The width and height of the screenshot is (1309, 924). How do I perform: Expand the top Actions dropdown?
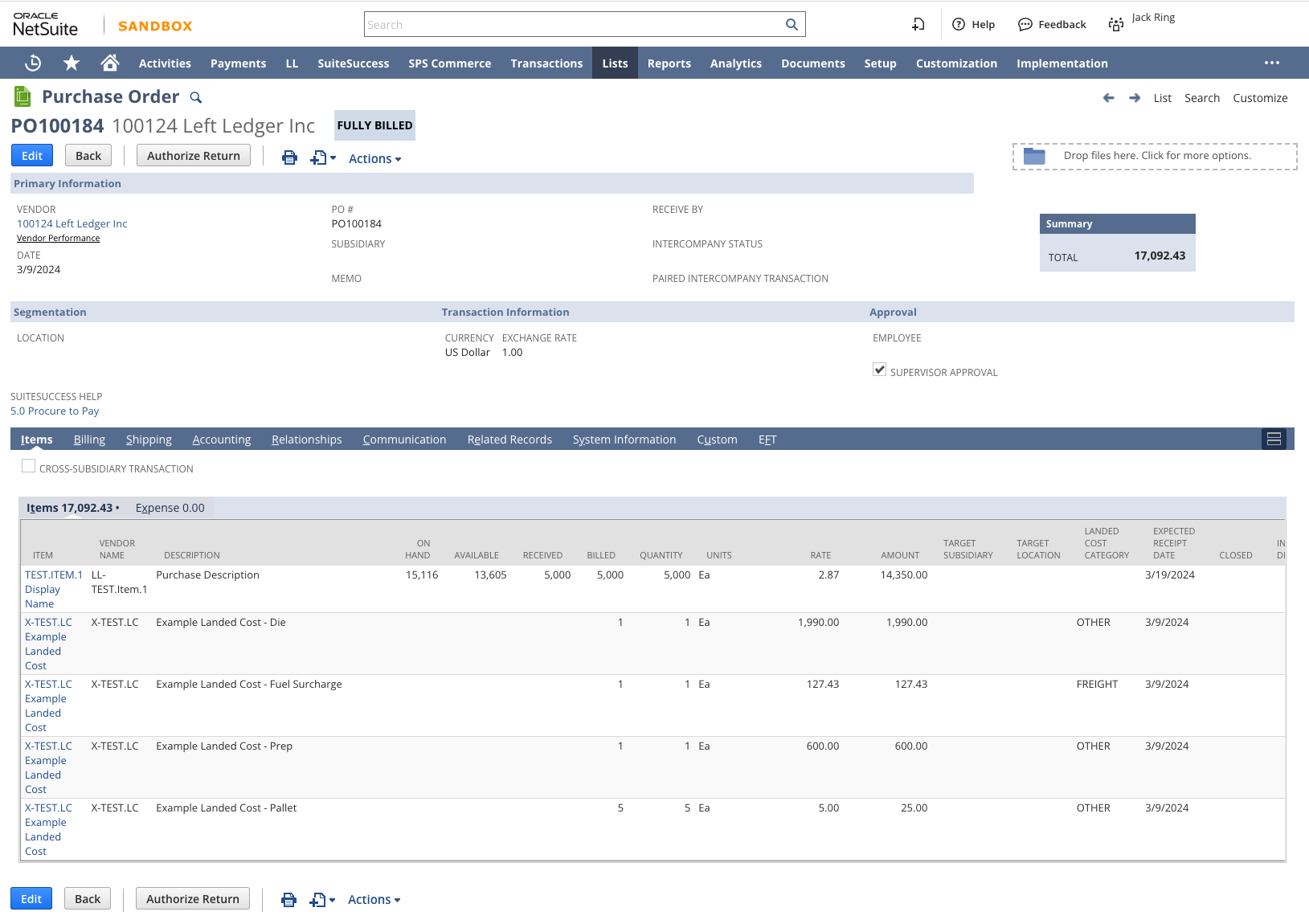click(374, 159)
